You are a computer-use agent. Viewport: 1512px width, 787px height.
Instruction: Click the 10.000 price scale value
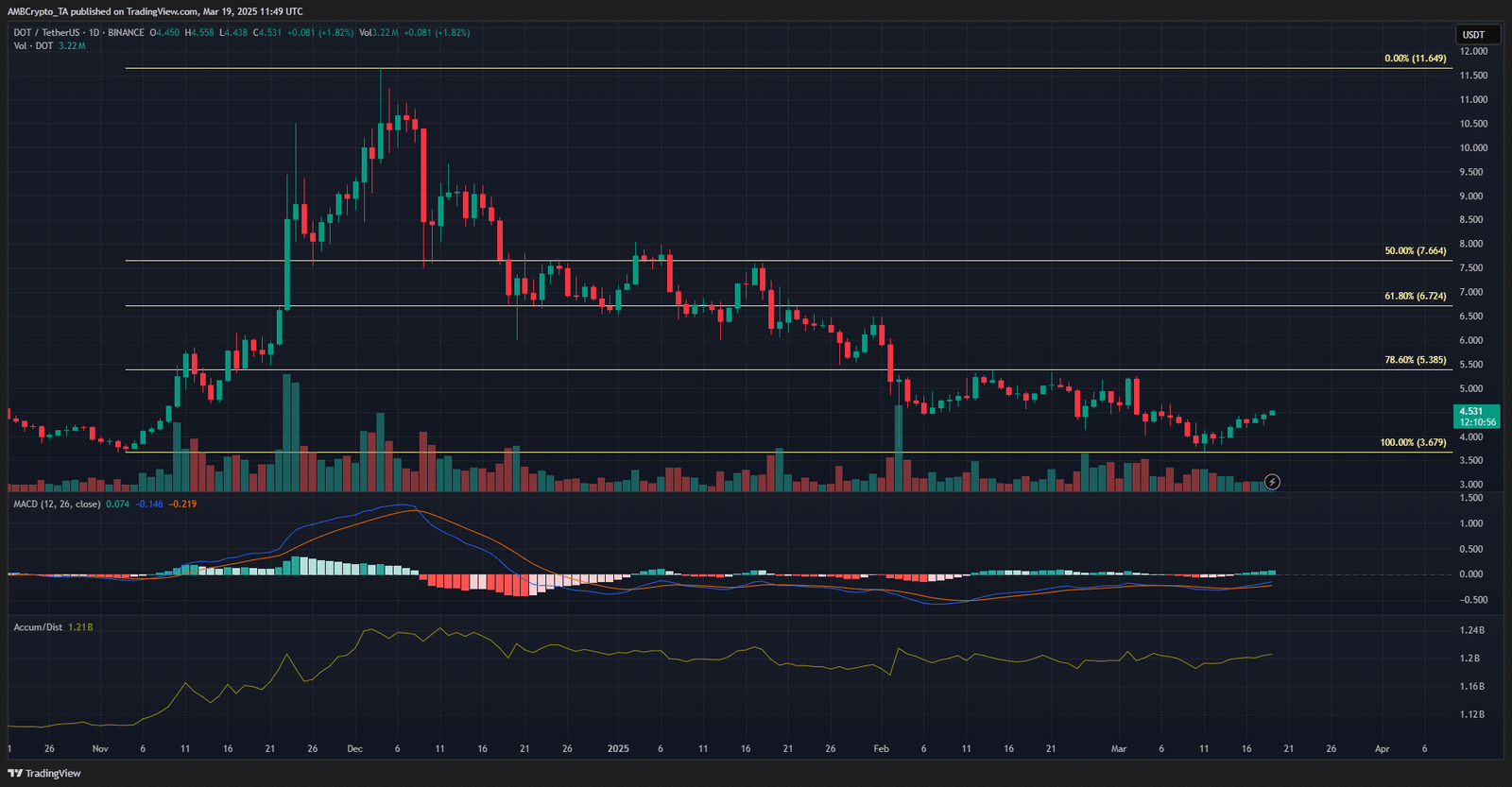pos(1473,148)
